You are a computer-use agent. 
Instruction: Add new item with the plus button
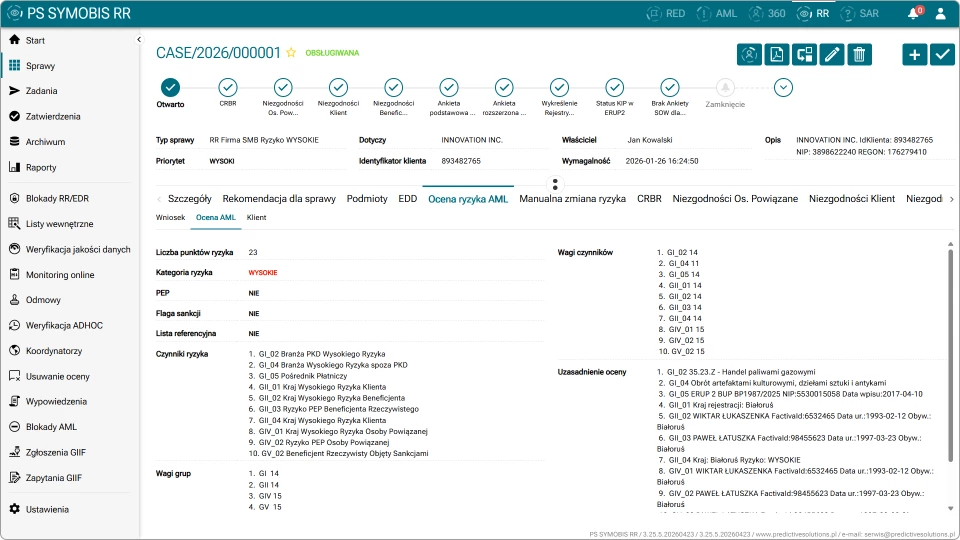tap(914, 54)
